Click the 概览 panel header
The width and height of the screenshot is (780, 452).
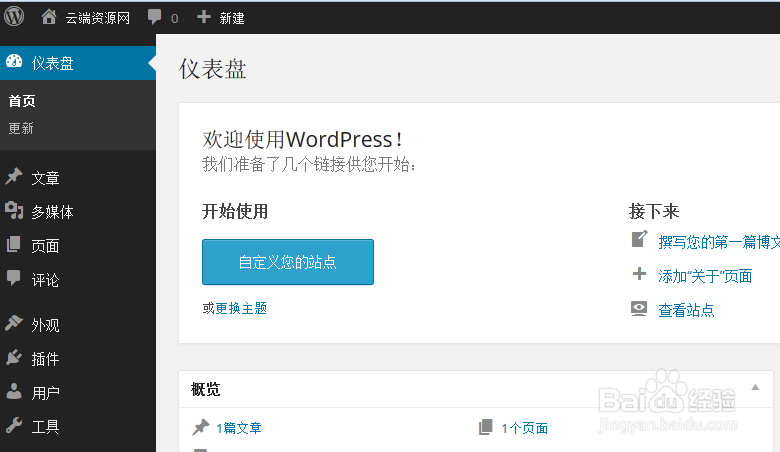tap(476, 389)
